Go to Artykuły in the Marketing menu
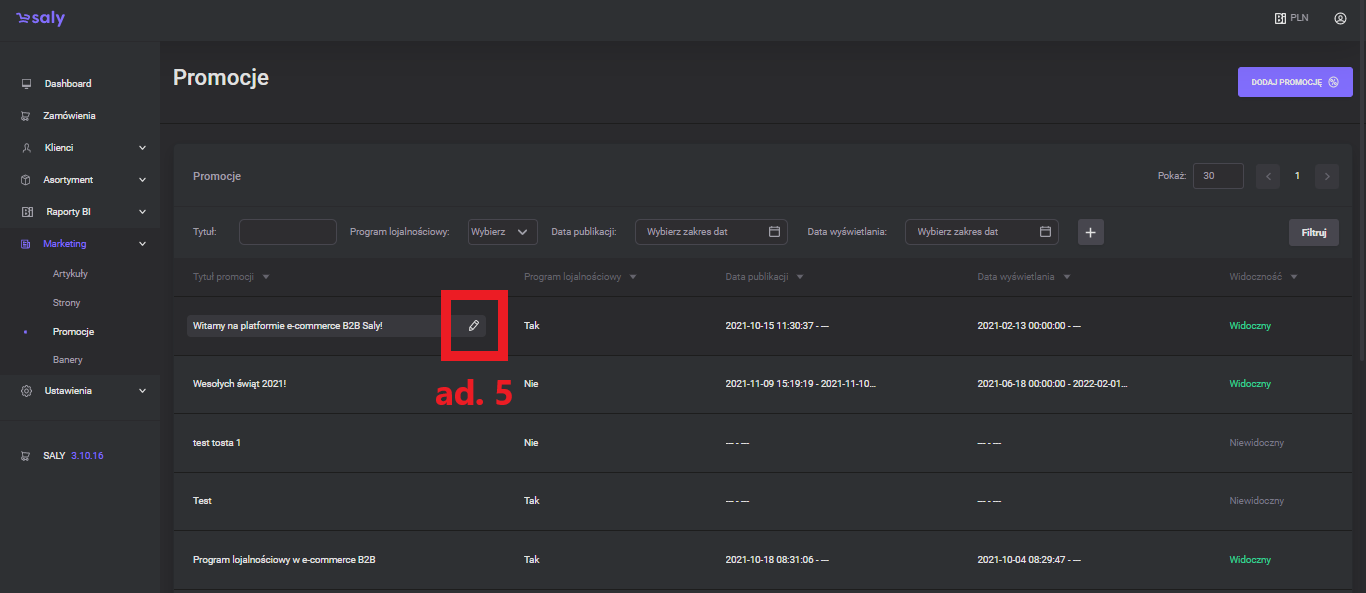1366x593 pixels. (71, 274)
